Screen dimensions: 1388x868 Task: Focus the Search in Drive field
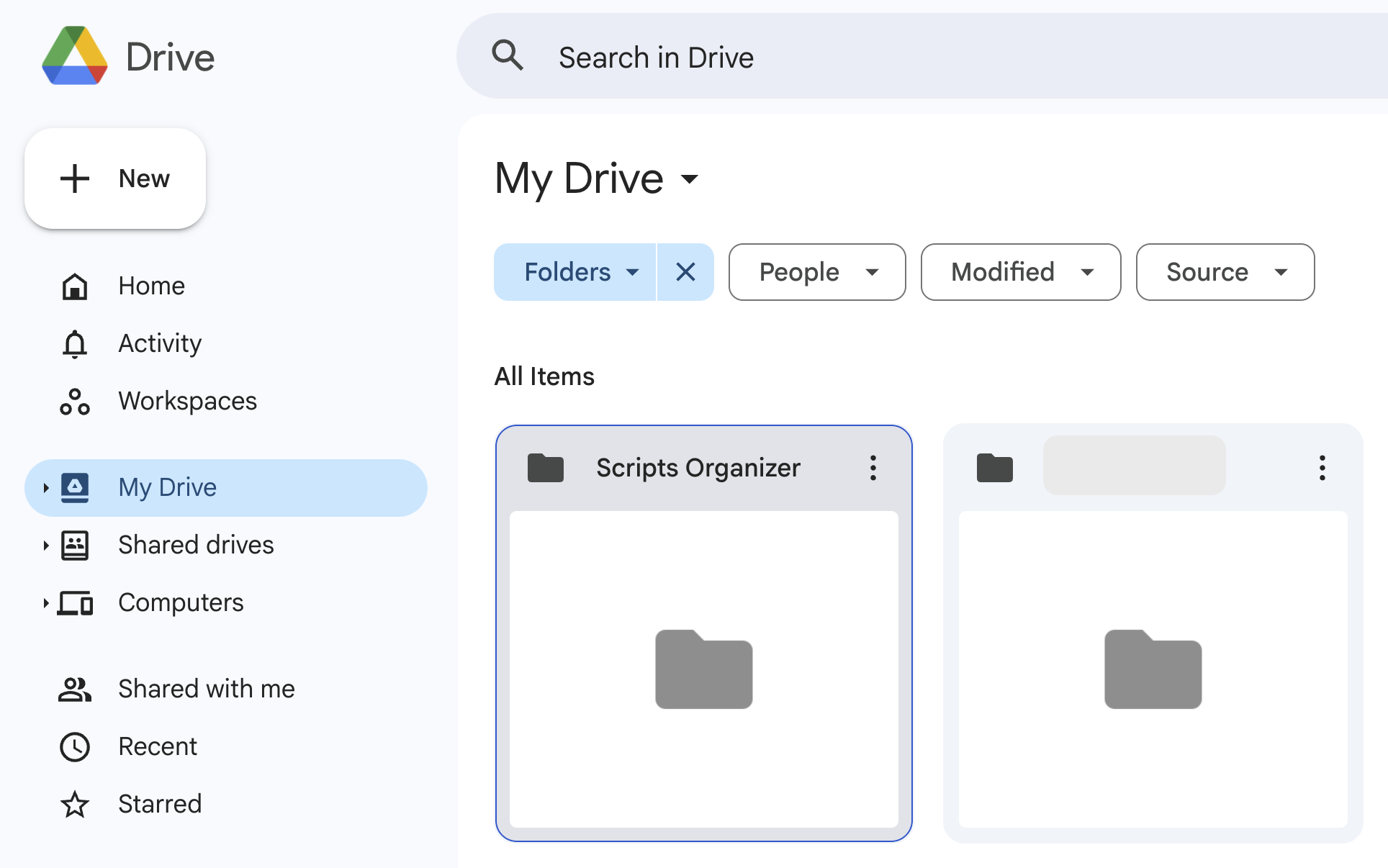921,56
